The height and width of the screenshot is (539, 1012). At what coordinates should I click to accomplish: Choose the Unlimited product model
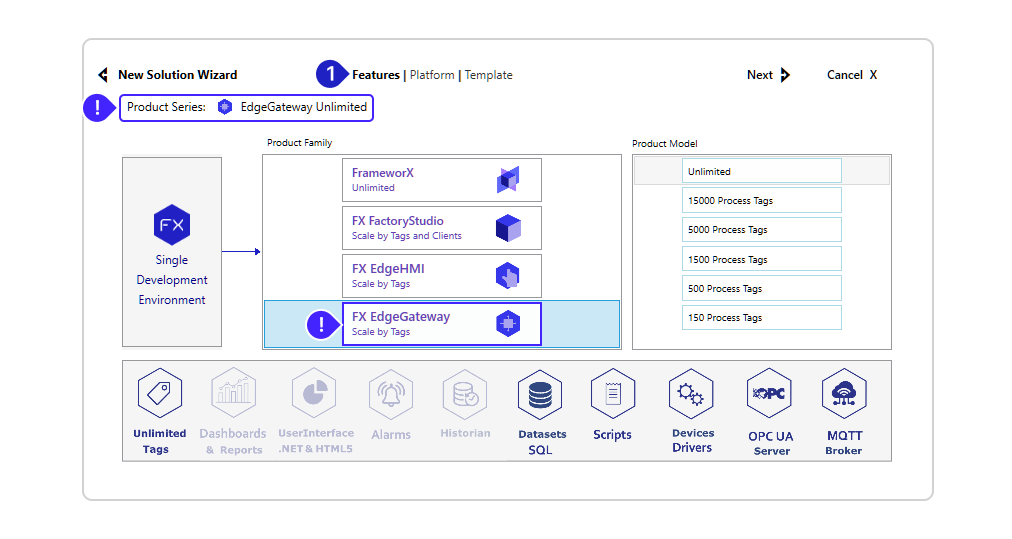[761, 171]
